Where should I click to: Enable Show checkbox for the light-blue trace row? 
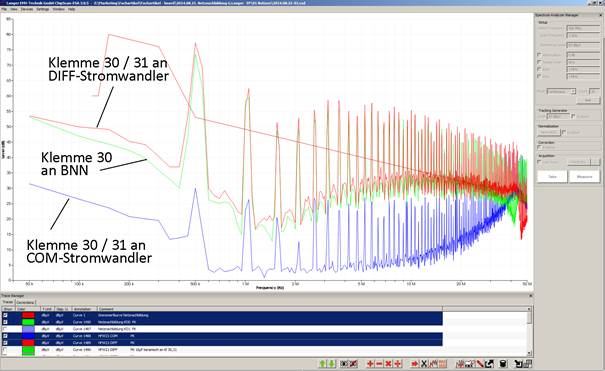click(x=5, y=329)
